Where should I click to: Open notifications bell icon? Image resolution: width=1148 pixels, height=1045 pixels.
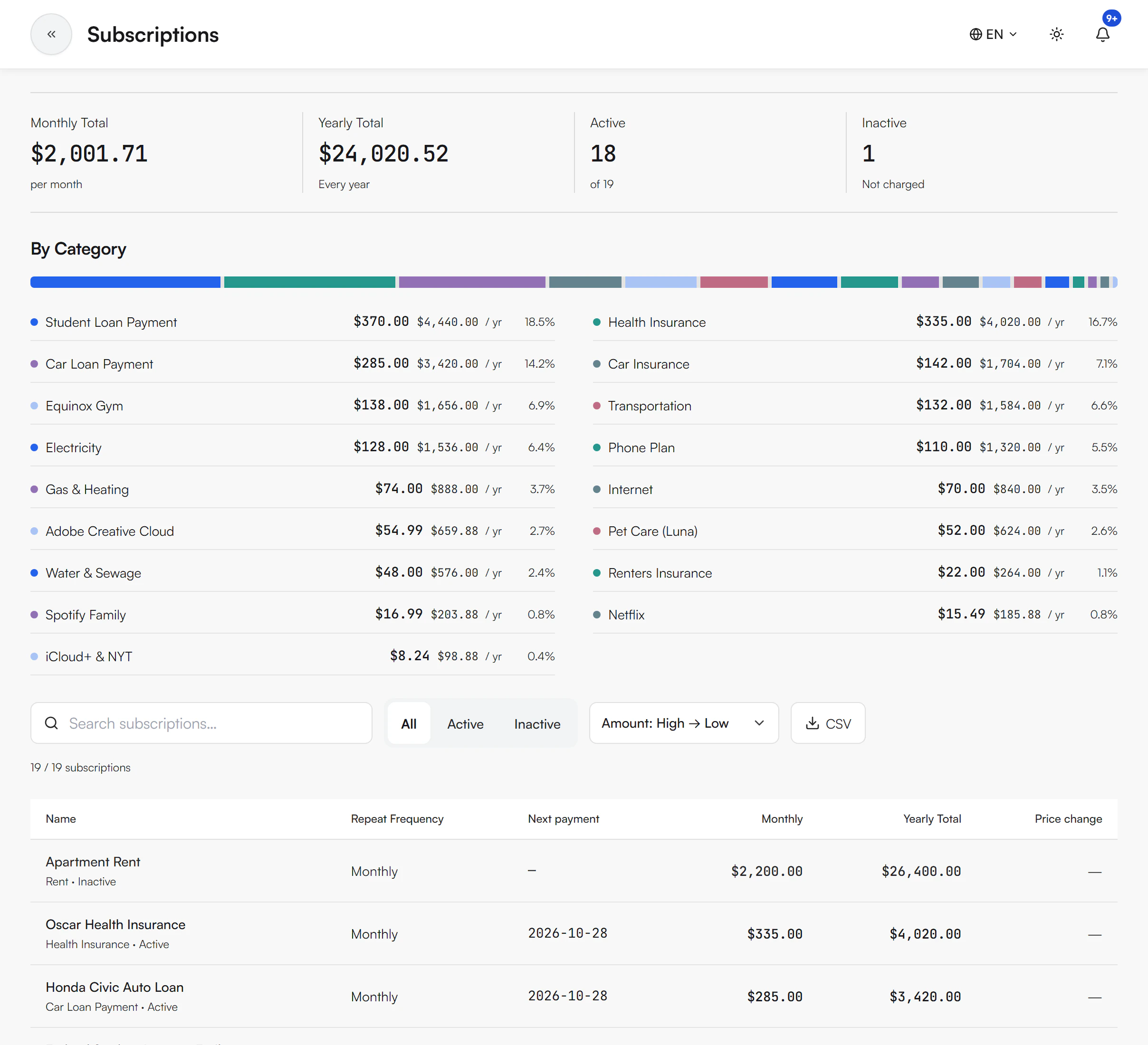[1102, 34]
